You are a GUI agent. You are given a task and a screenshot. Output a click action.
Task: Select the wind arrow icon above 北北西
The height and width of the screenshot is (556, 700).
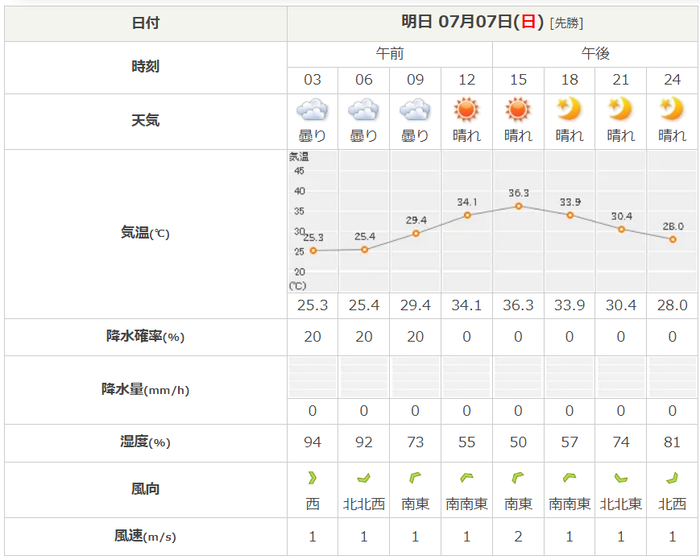pyautogui.click(x=364, y=478)
